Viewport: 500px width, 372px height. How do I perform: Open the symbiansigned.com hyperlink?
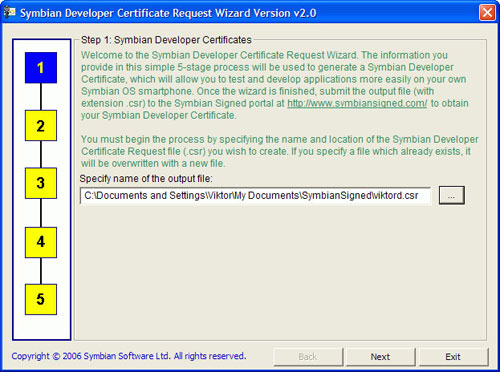(x=357, y=103)
